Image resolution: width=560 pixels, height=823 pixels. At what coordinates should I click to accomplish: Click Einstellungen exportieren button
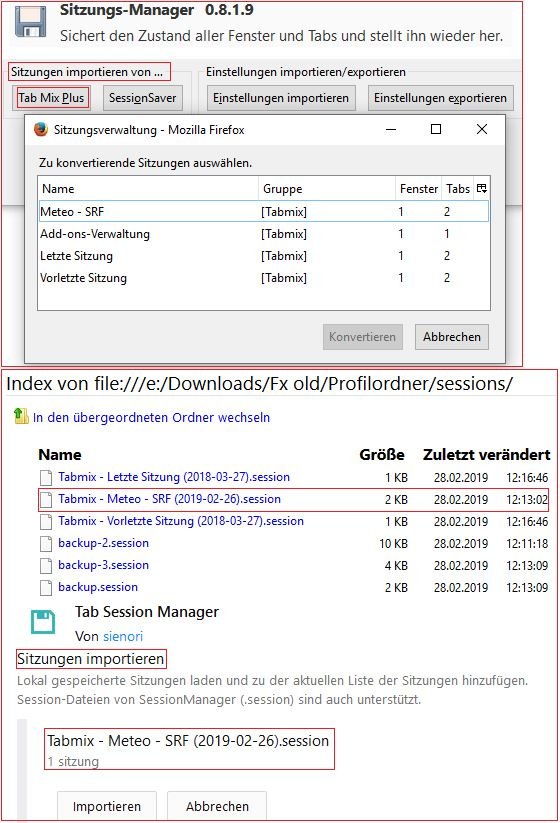(x=440, y=98)
